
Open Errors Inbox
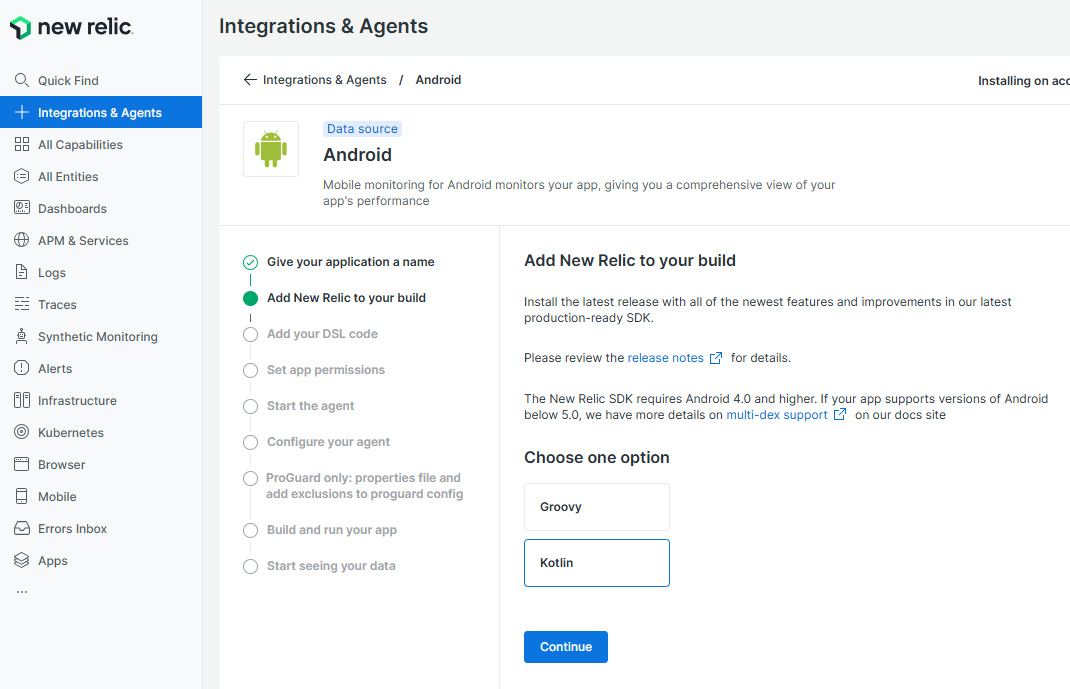(x=101, y=529)
